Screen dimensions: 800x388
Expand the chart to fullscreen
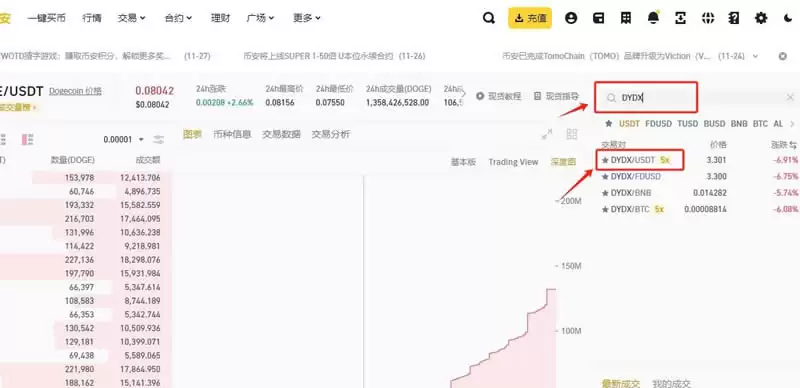(547, 134)
